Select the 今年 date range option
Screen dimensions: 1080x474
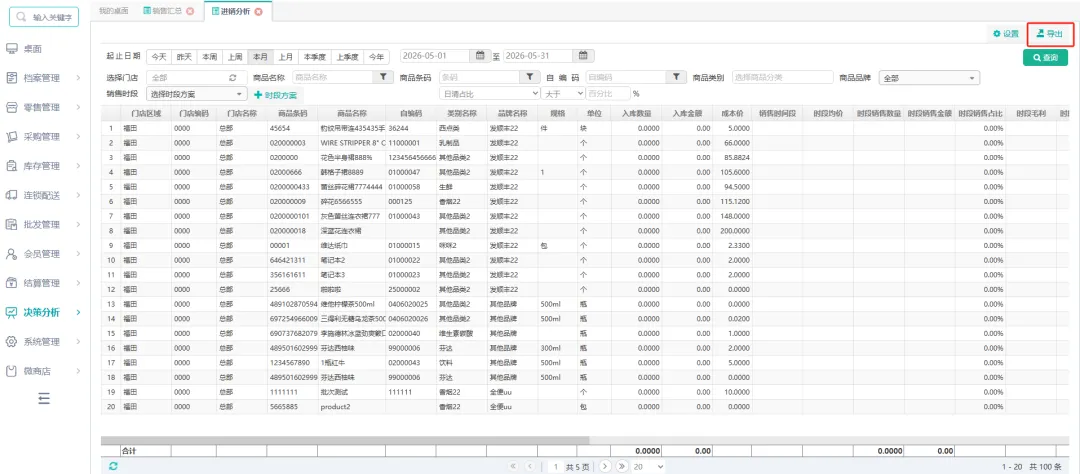click(376, 56)
